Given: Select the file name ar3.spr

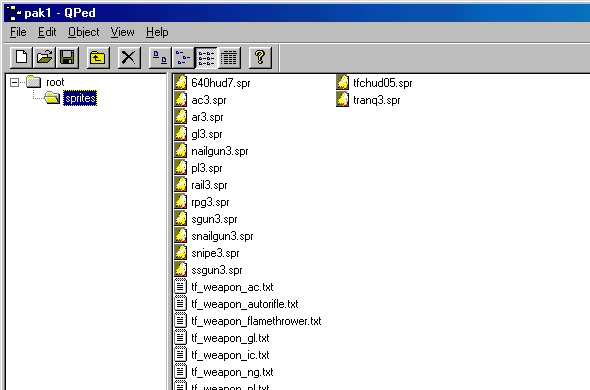Looking at the screenshot, I should pos(207,117).
